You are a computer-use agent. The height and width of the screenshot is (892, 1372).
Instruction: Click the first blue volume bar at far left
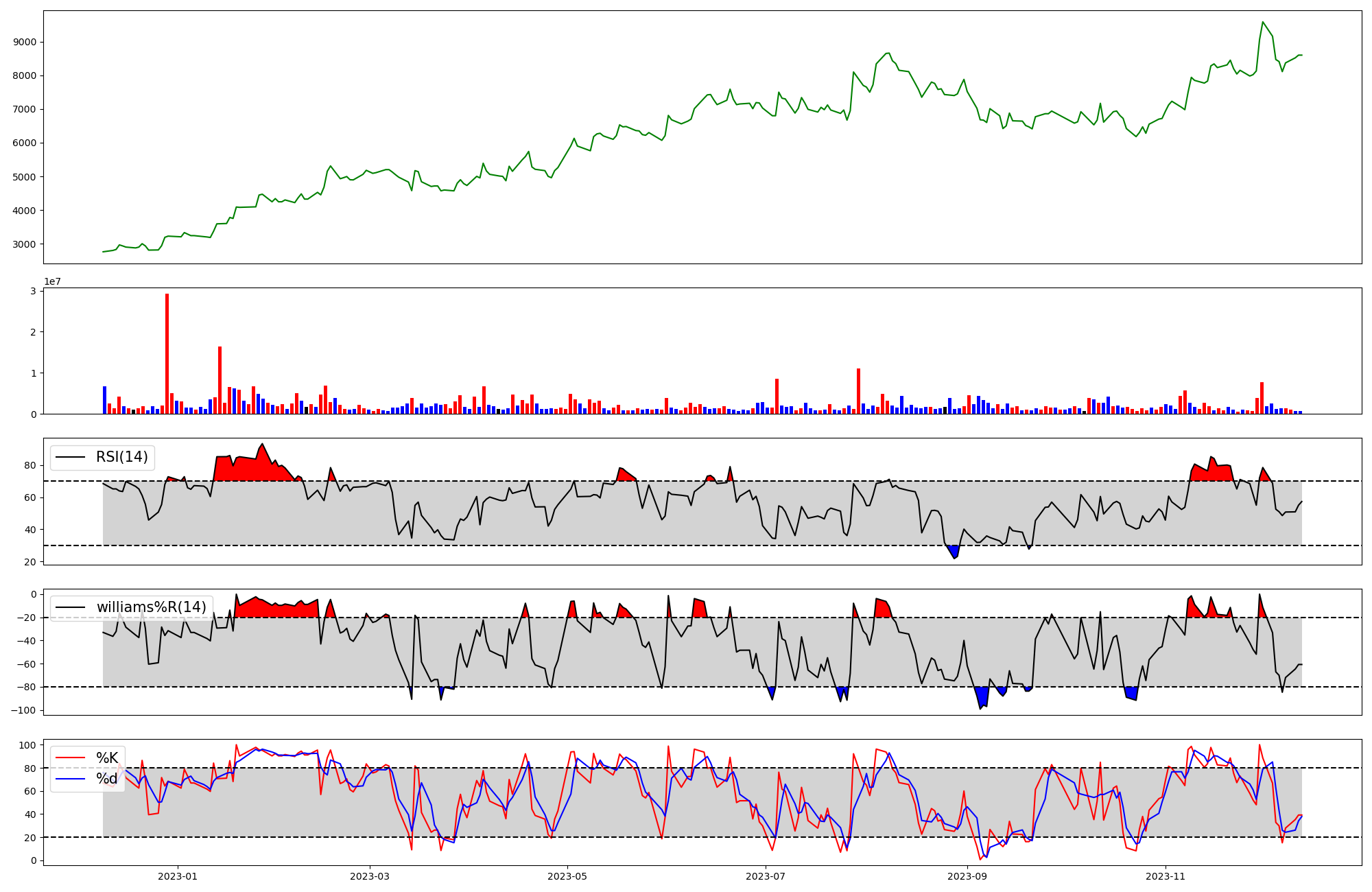tap(104, 401)
